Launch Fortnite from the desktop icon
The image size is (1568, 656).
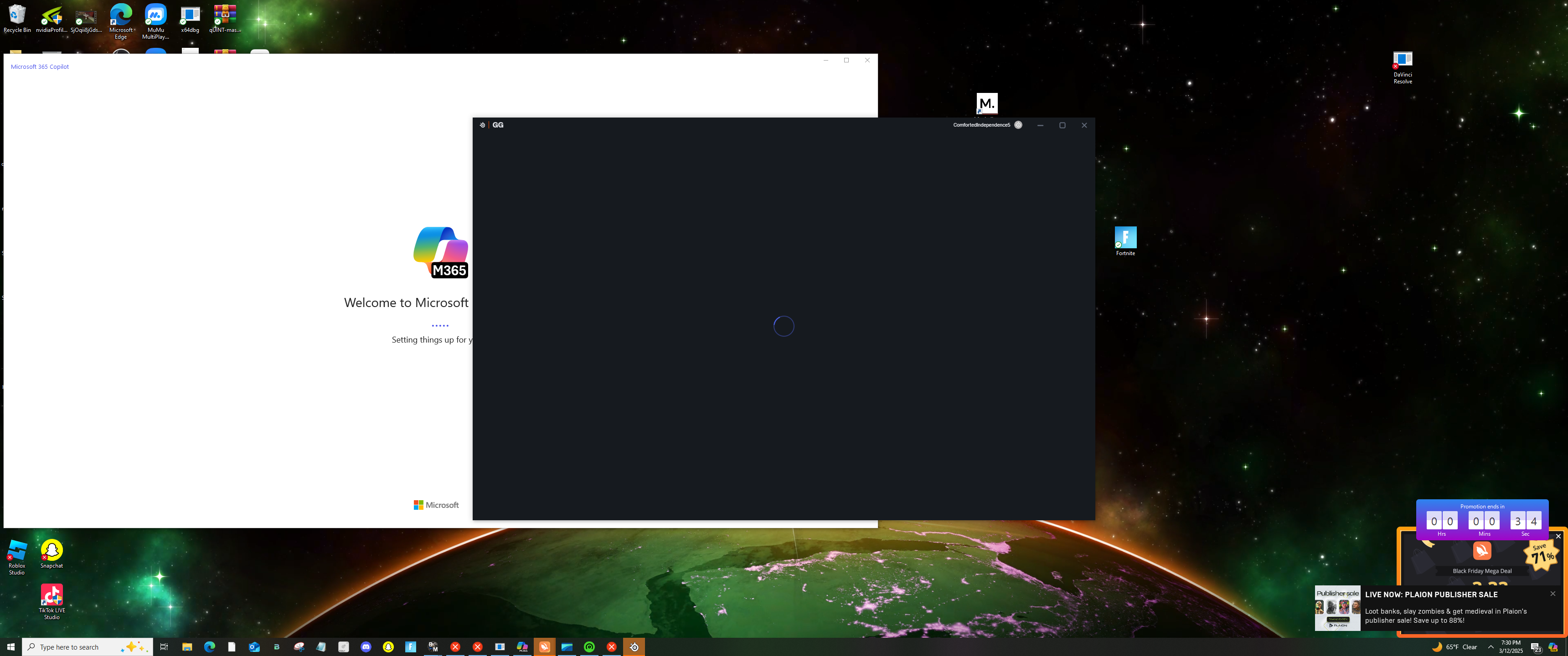1125,241
